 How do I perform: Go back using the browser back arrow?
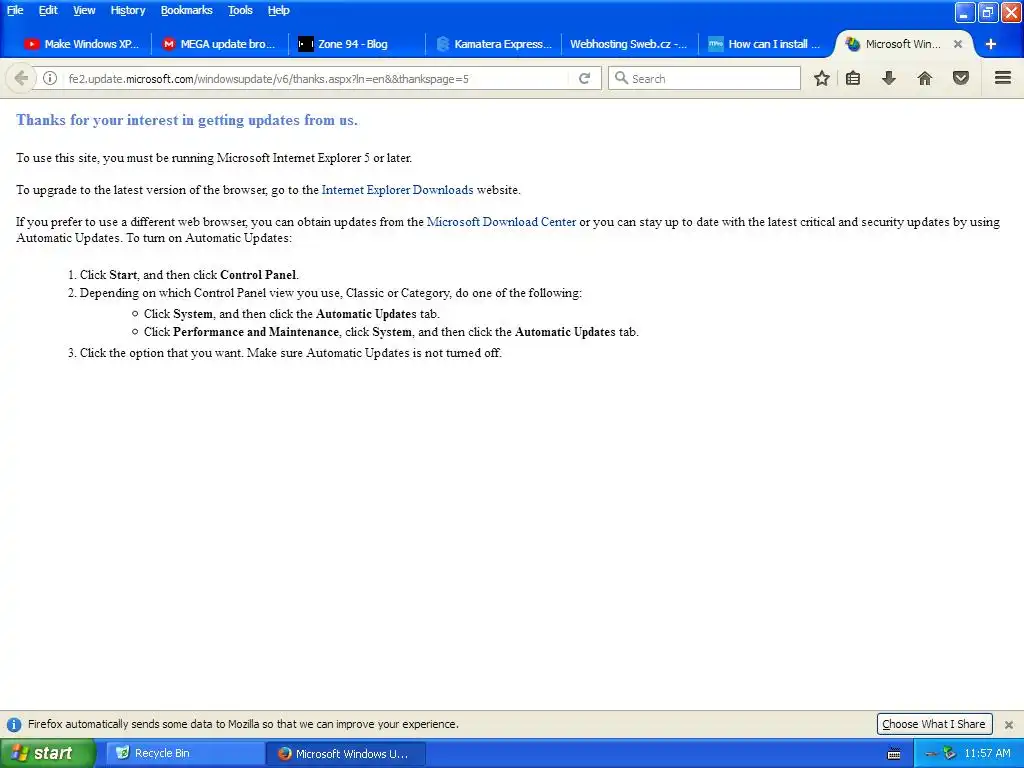[20, 78]
